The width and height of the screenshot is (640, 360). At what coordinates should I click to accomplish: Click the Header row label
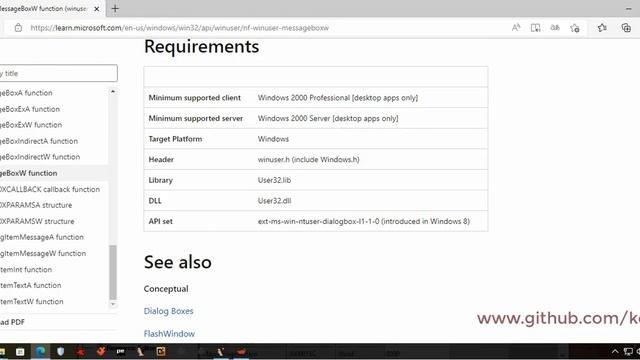[x=161, y=160]
